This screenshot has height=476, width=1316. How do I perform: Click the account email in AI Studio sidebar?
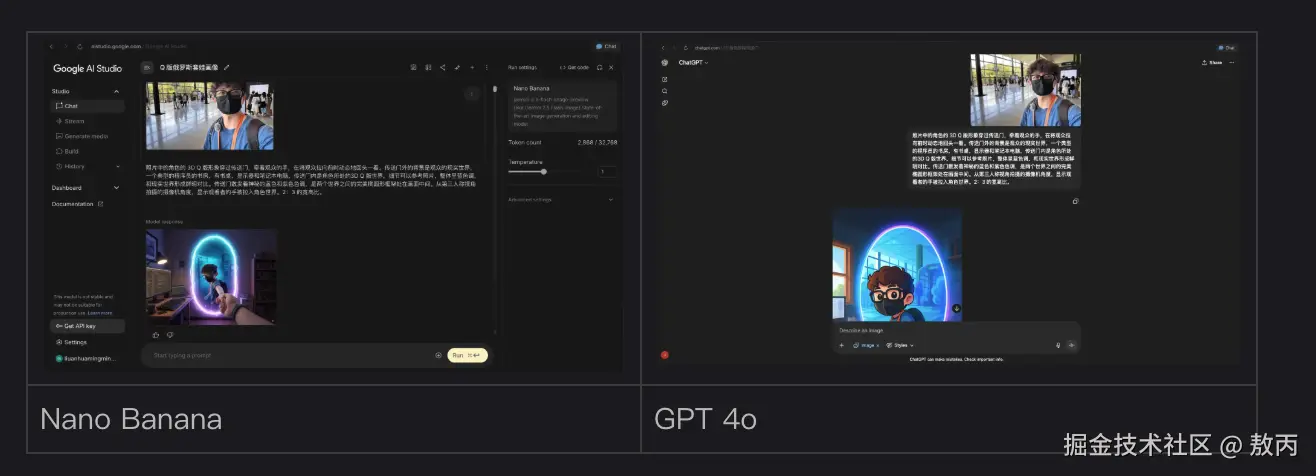87,357
